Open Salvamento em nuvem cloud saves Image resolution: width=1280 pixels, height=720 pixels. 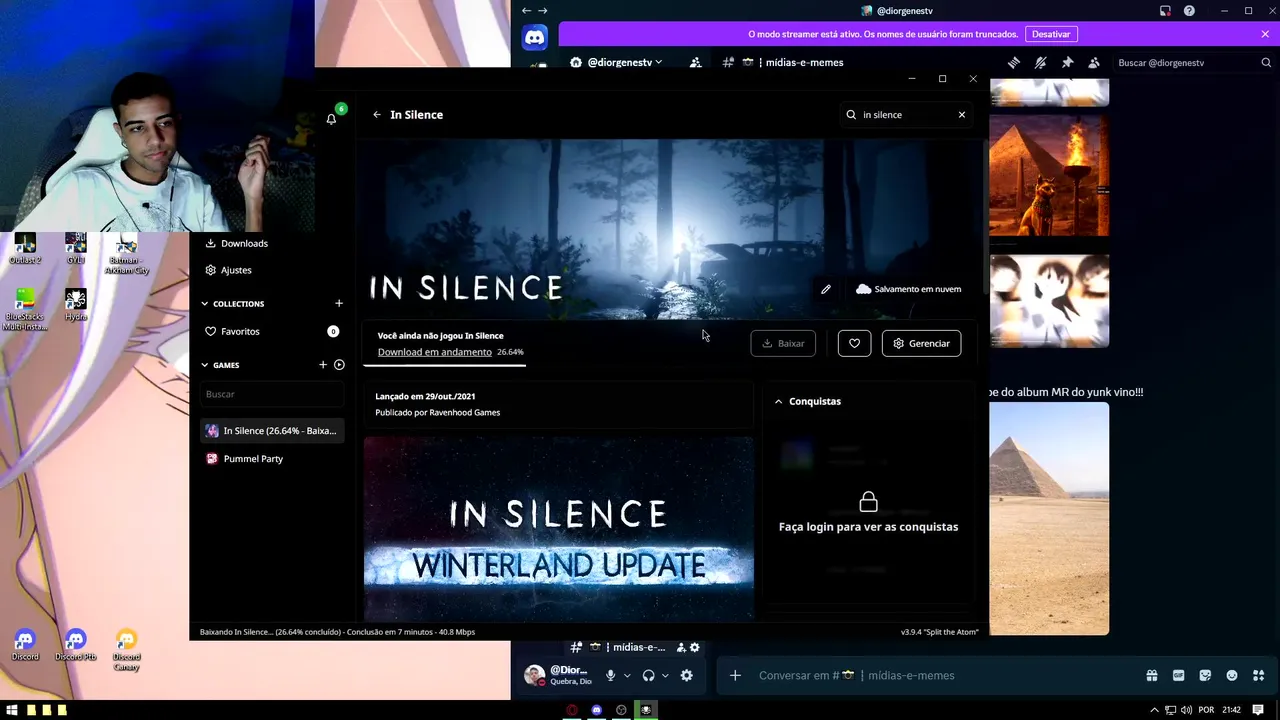(x=909, y=289)
